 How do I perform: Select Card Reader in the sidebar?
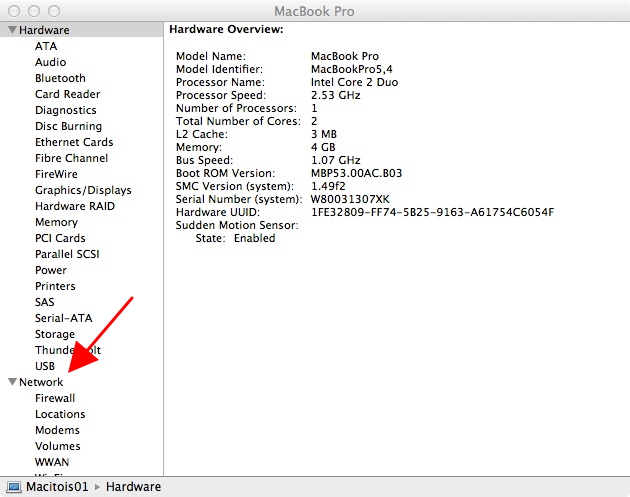click(x=68, y=94)
